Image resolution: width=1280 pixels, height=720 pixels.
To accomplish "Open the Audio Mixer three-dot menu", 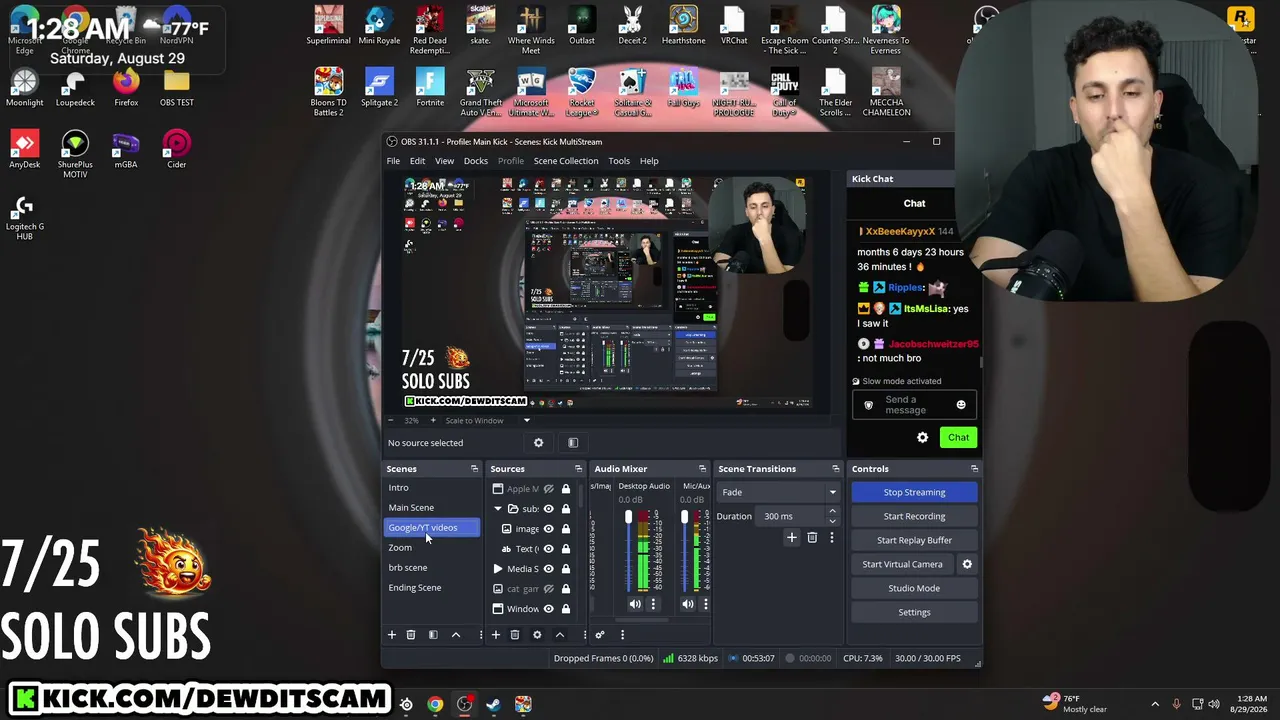I will pyautogui.click(x=622, y=635).
